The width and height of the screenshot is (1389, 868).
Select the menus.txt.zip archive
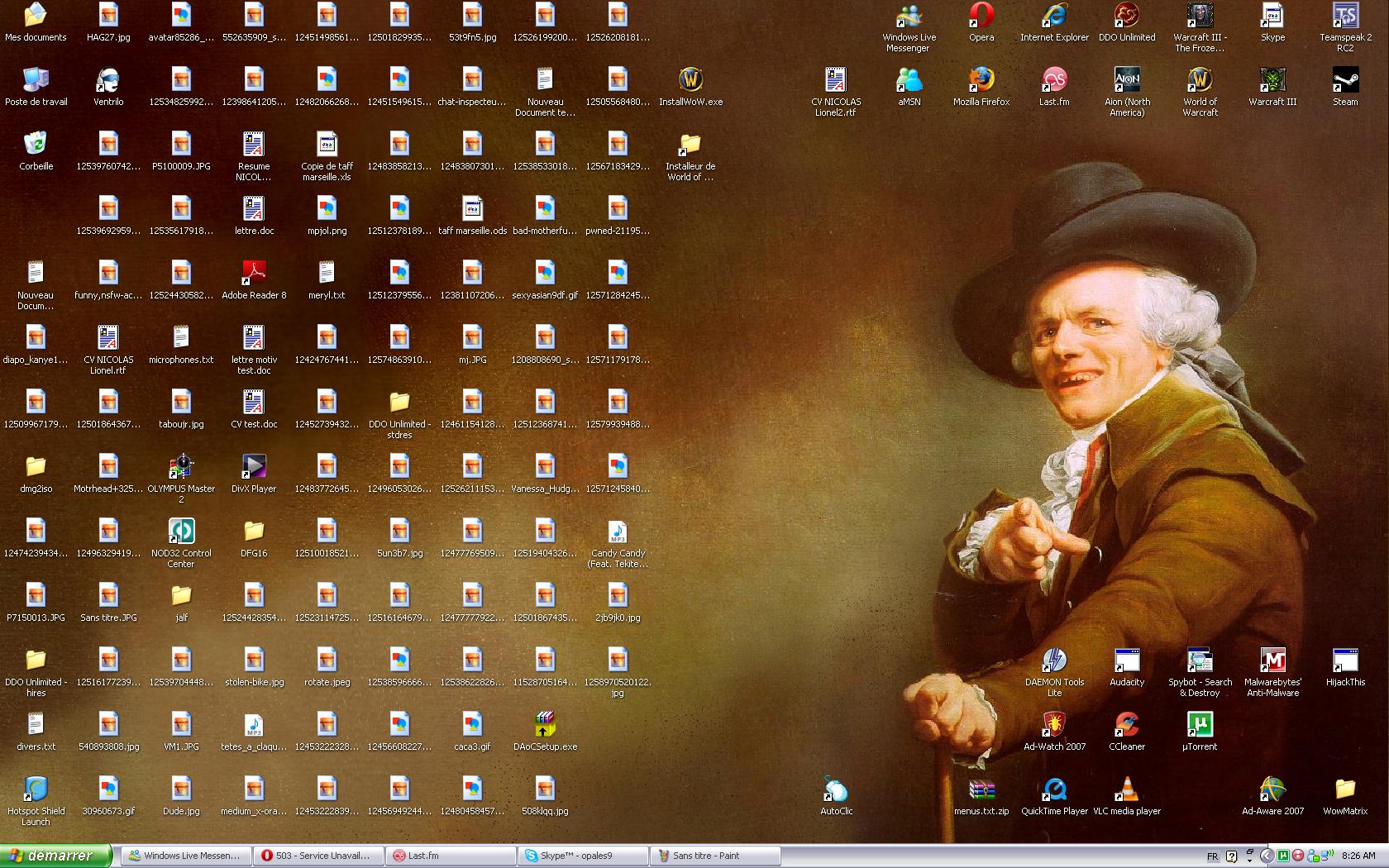pyautogui.click(x=981, y=796)
